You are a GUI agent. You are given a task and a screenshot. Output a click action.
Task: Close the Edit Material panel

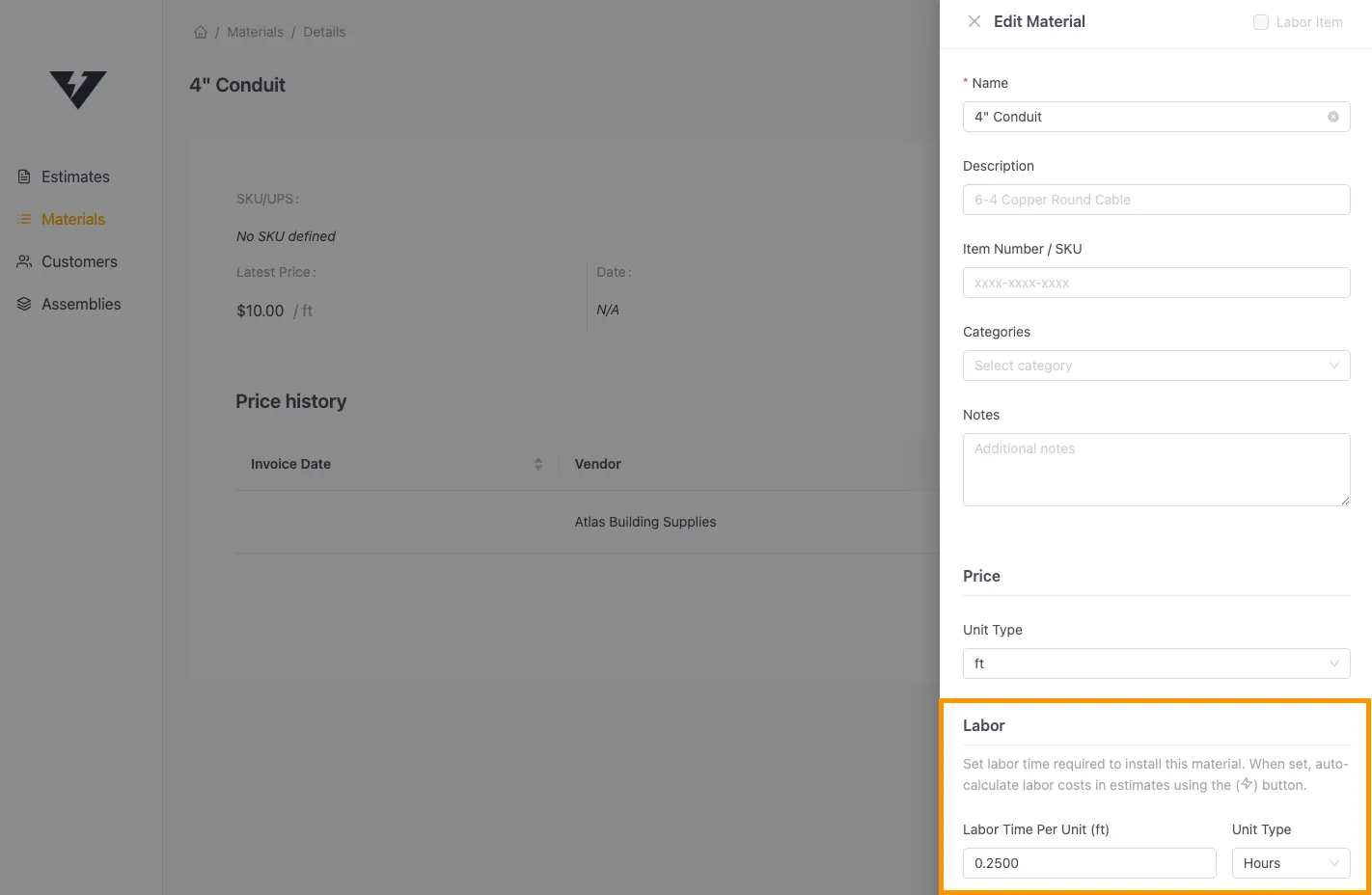pyautogui.click(x=974, y=20)
